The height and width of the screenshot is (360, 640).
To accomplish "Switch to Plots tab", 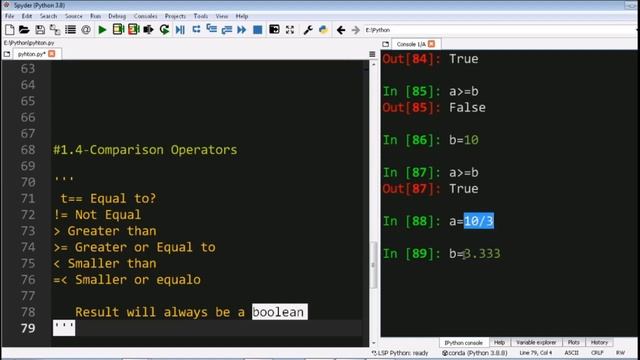I will click(573, 342).
